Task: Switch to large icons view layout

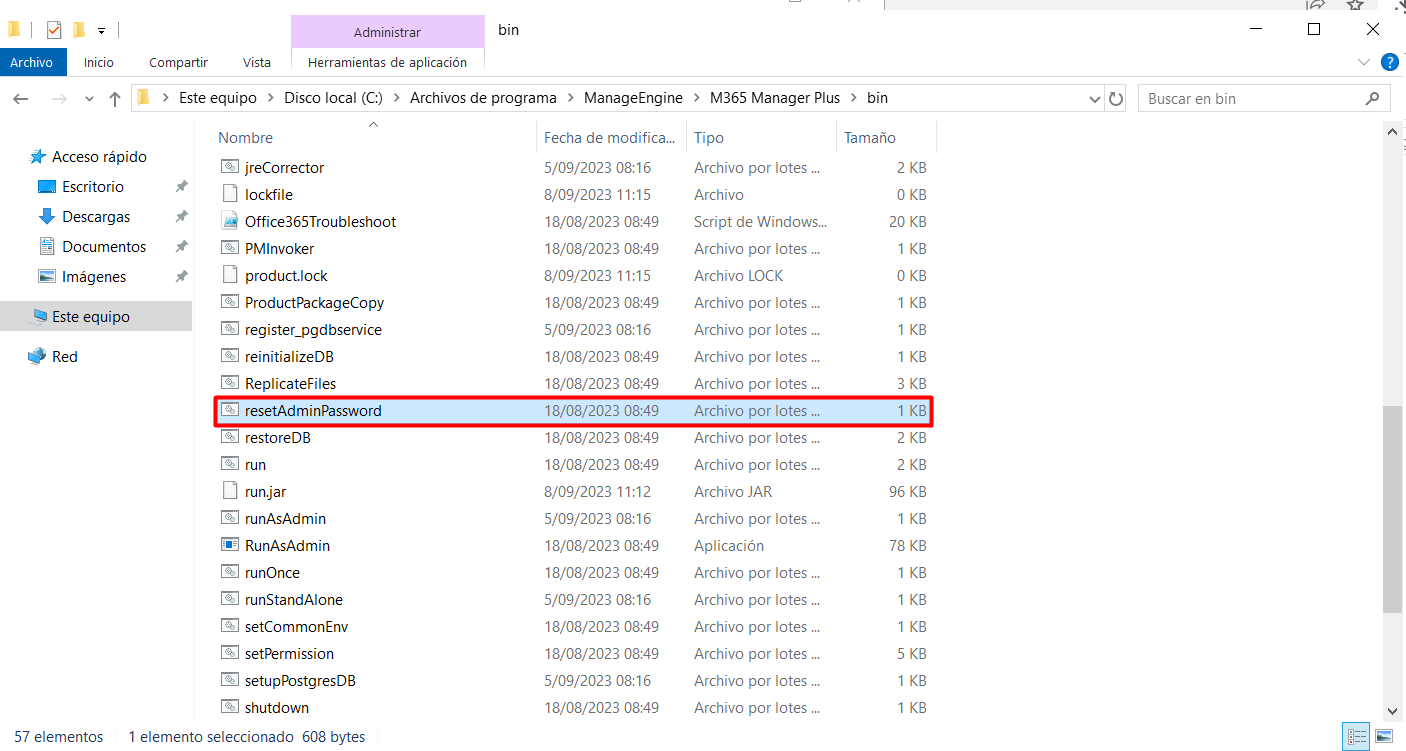Action: coord(1383,737)
